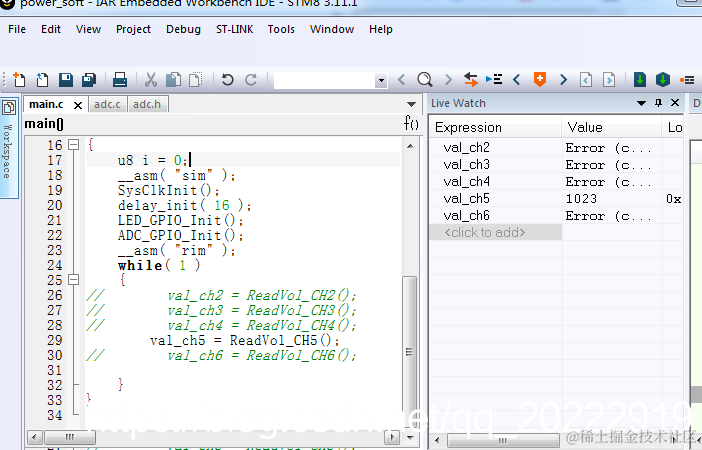The height and width of the screenshot is (450, 702).
Task: Click the Replace toolbar icon
Action: (x=471, y=80)
